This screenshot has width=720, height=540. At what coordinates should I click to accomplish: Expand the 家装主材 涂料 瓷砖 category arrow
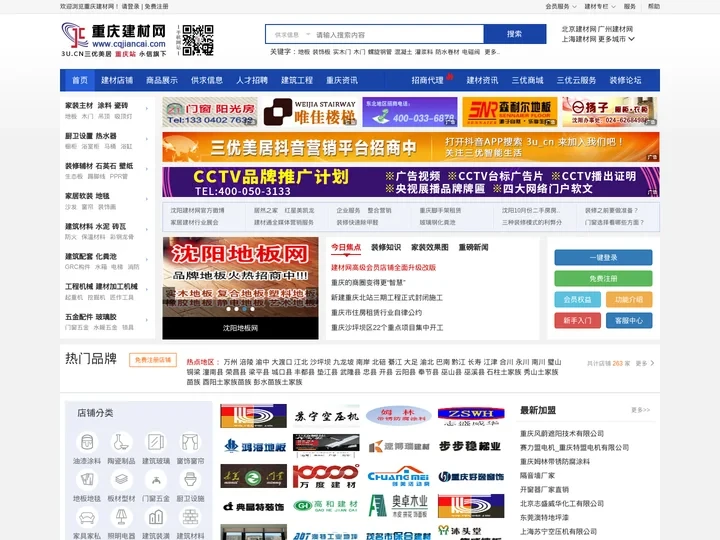147,109
